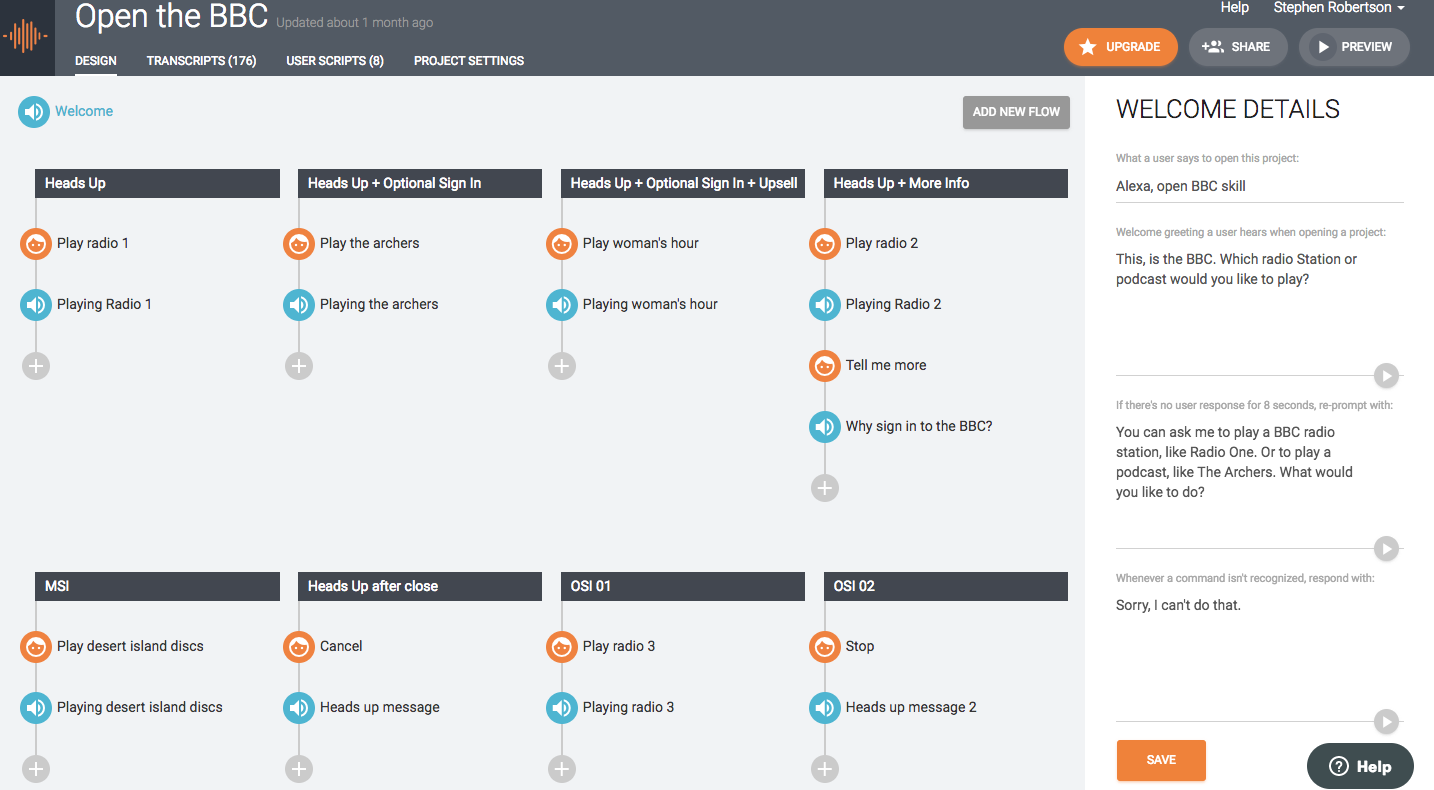Open the Transcripts (176) tab
The width and height of the screenshot is (1434, 790).
(x=201, y=61)
